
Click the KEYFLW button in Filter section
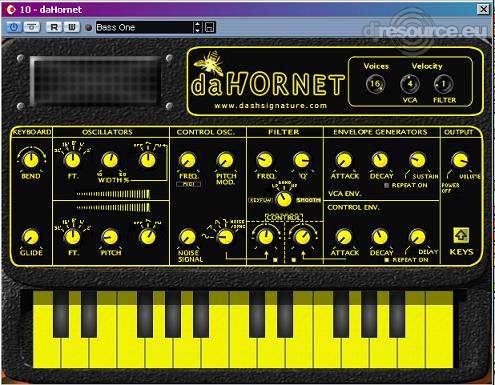261,200
